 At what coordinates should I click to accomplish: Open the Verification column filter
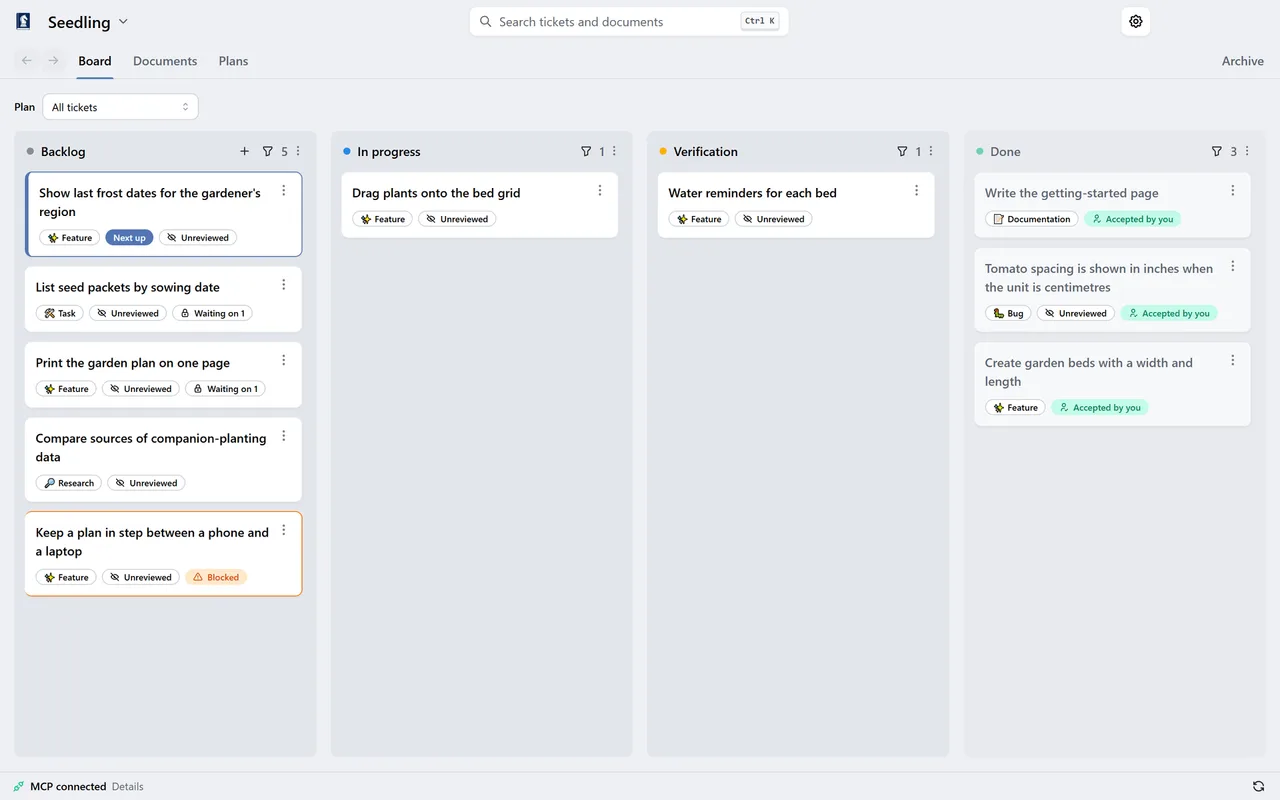902,152
